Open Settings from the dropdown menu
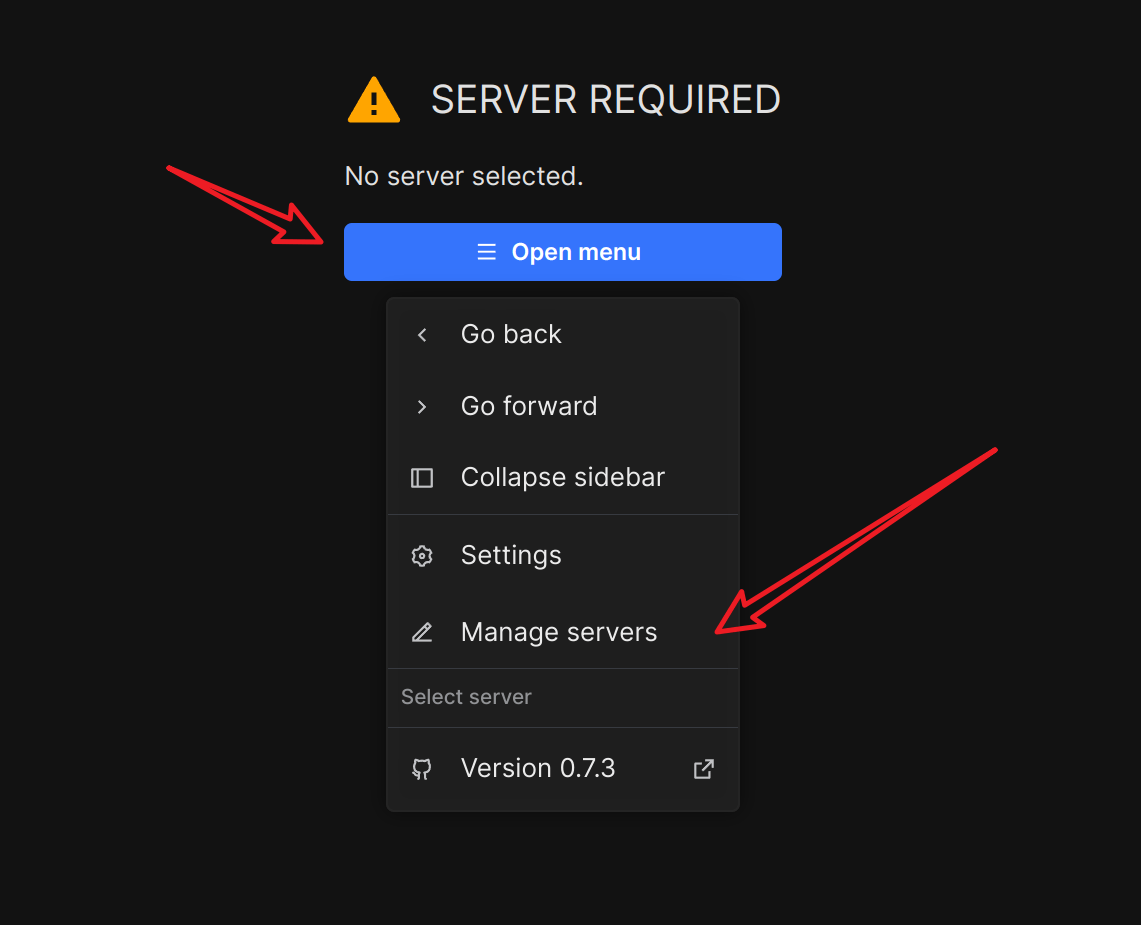The height and width of the screenshot is (925, 1141). [511, 555]
